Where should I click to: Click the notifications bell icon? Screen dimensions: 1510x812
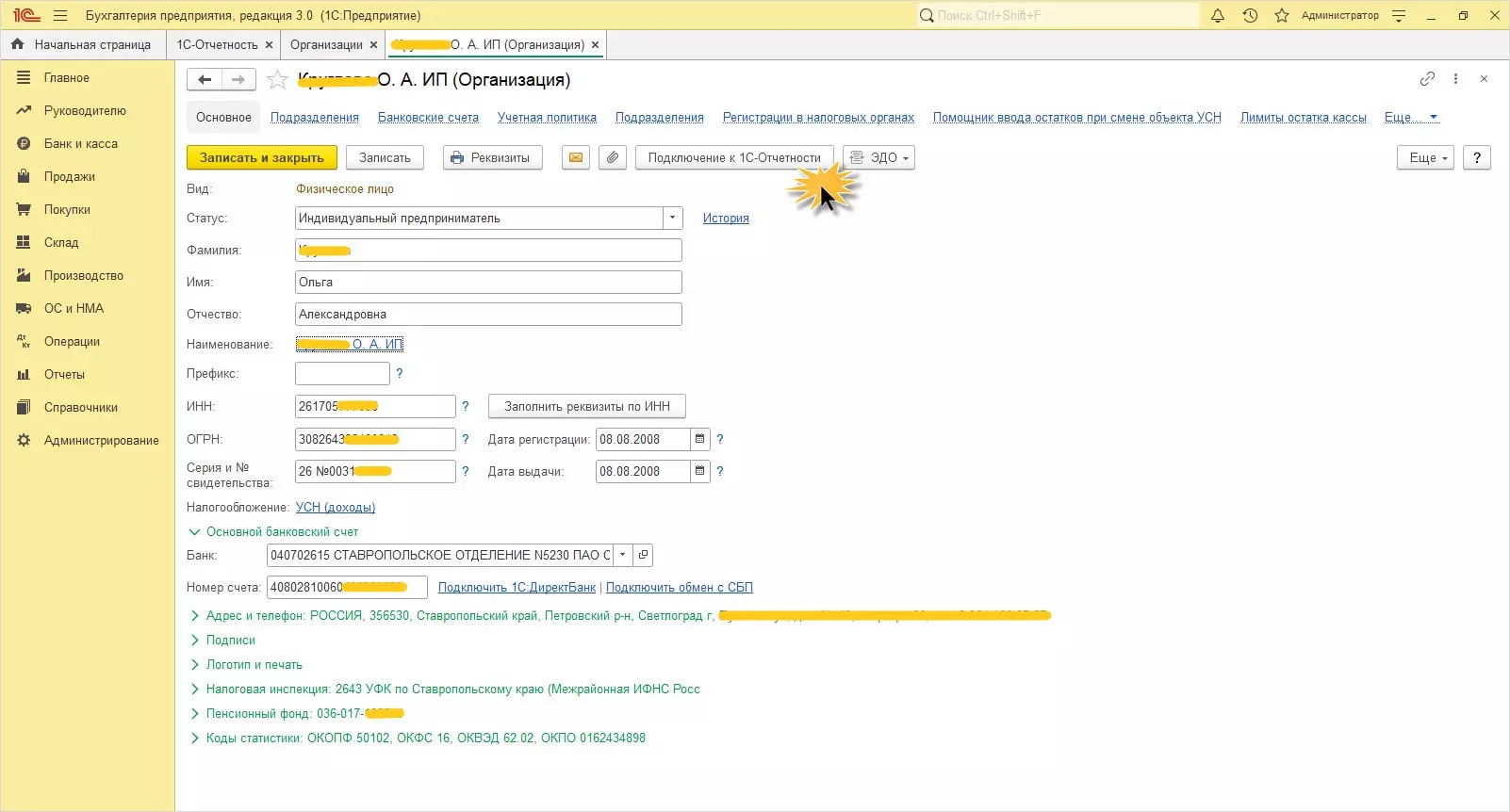[1218, 16]
